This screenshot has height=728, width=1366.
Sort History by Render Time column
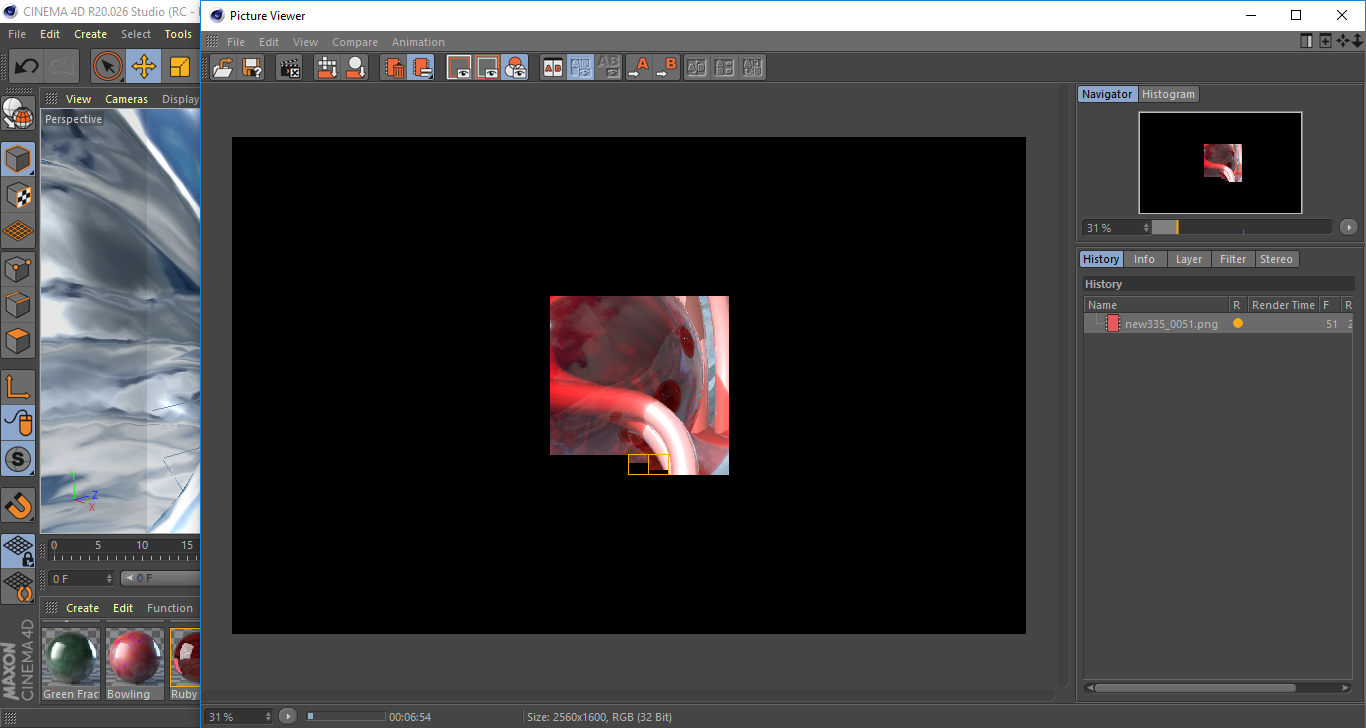1283,305
